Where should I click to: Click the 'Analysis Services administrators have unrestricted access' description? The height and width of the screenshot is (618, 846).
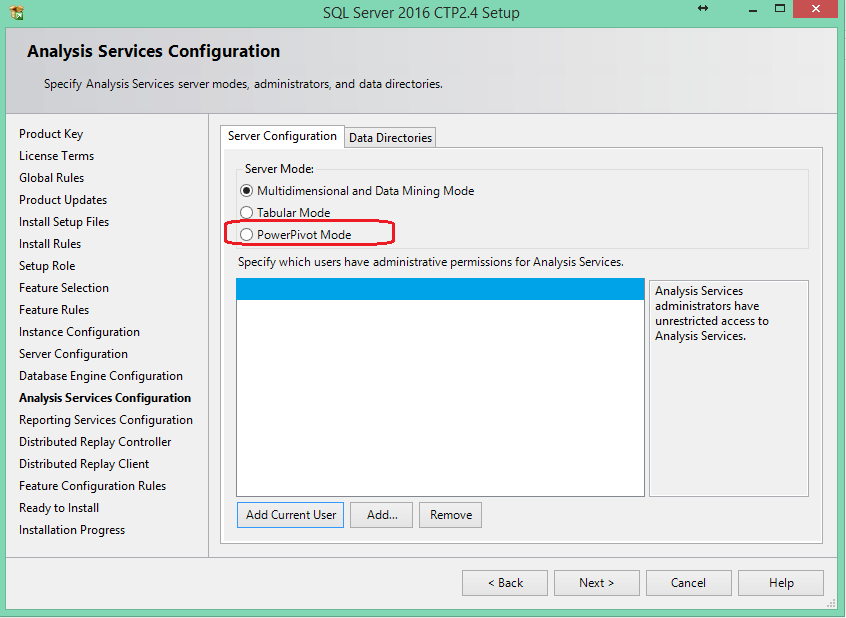712,313
